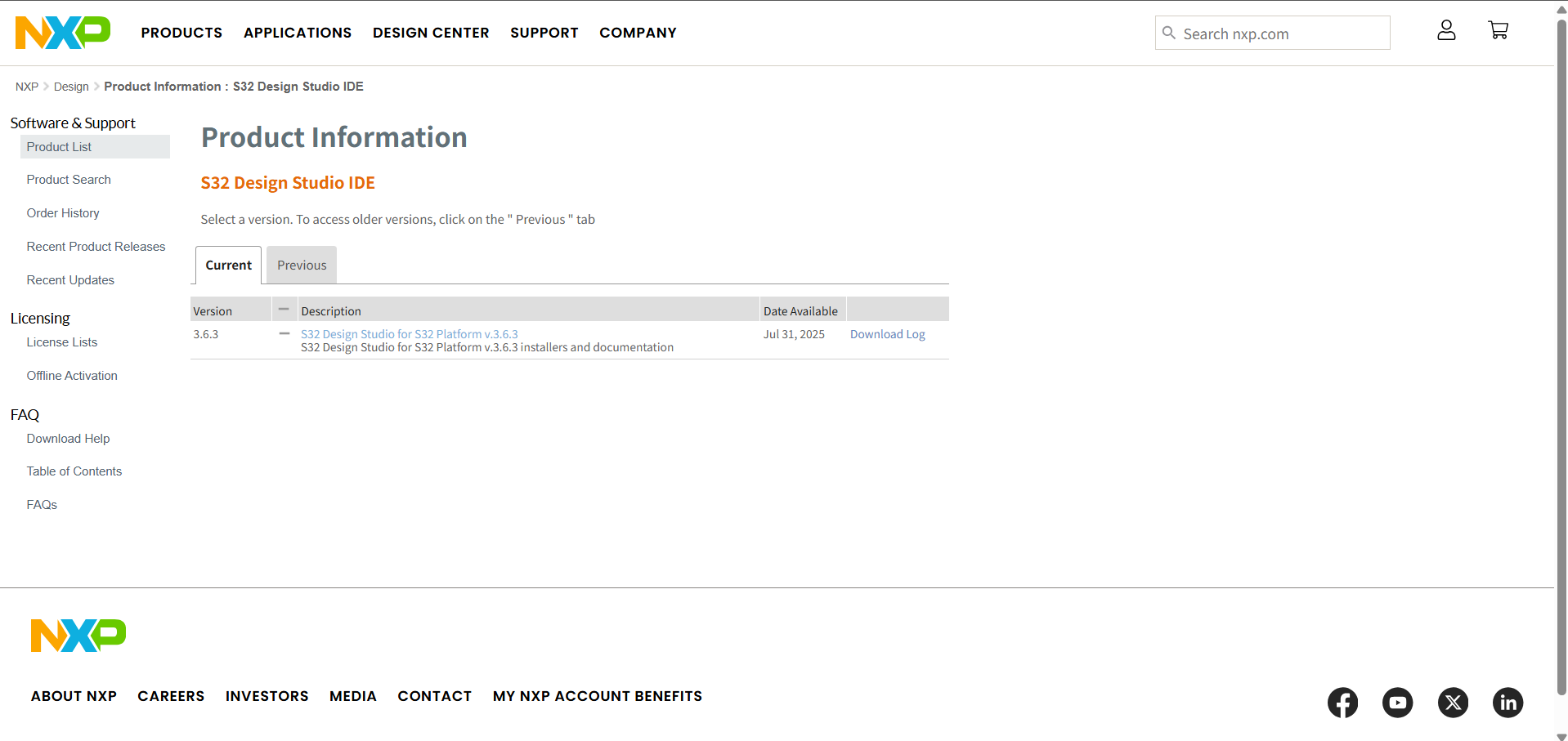Open NXP Facebook page icon
The image size is (1568, 741).
pyautogui.click(x=1342, y=703)
